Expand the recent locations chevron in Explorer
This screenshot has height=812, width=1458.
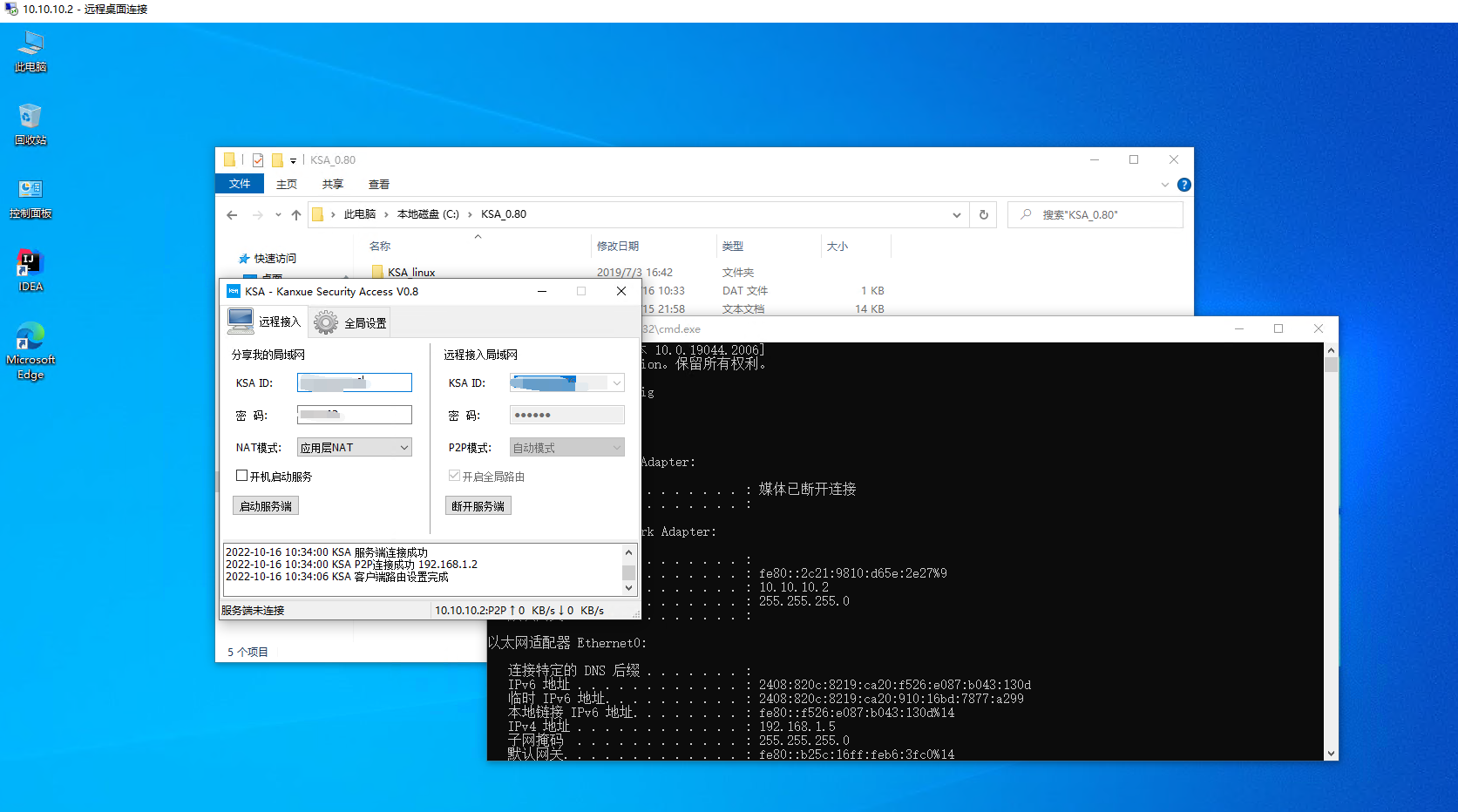pyautogui.click(x=278, y=214)
